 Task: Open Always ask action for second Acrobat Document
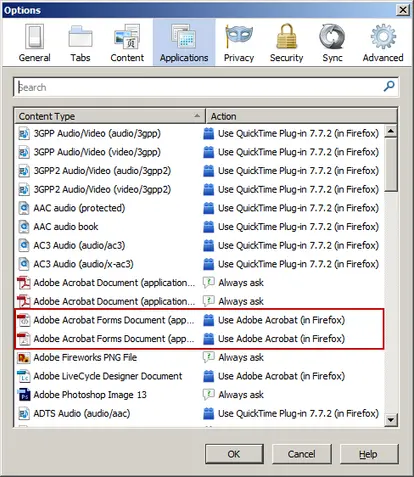pyautogui.click(x=241, y=302)
